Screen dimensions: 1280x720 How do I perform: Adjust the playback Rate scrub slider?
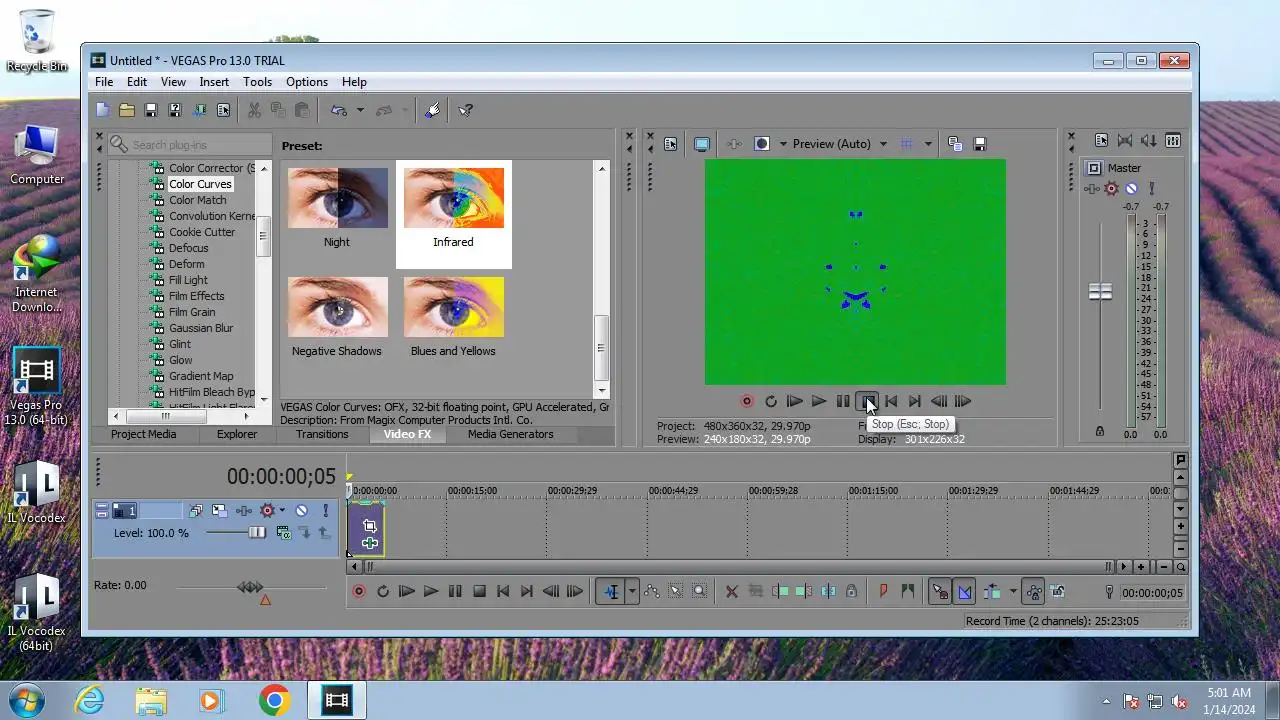click(x=250, y=587)
